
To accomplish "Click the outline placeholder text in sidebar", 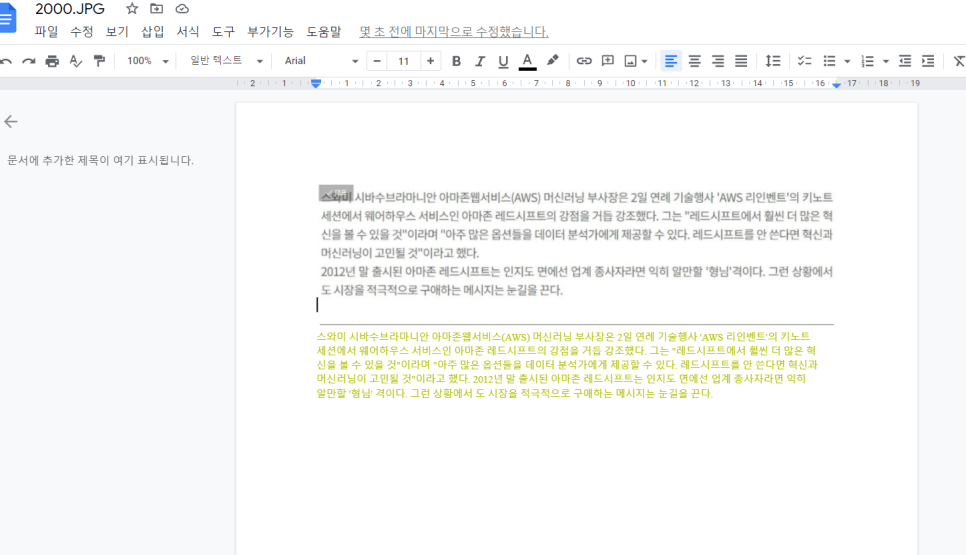I will click(100, 160).
